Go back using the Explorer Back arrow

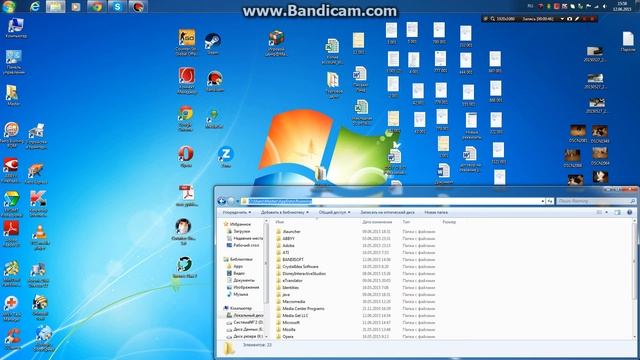click(x=222, y=201)
